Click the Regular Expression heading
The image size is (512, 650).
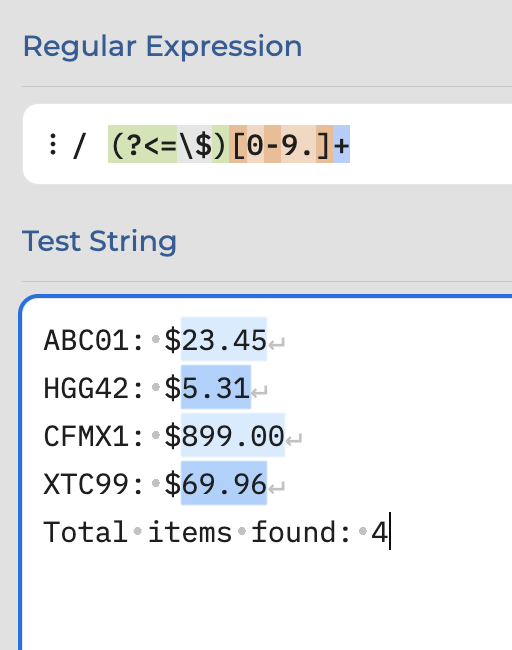pos(163,47)
